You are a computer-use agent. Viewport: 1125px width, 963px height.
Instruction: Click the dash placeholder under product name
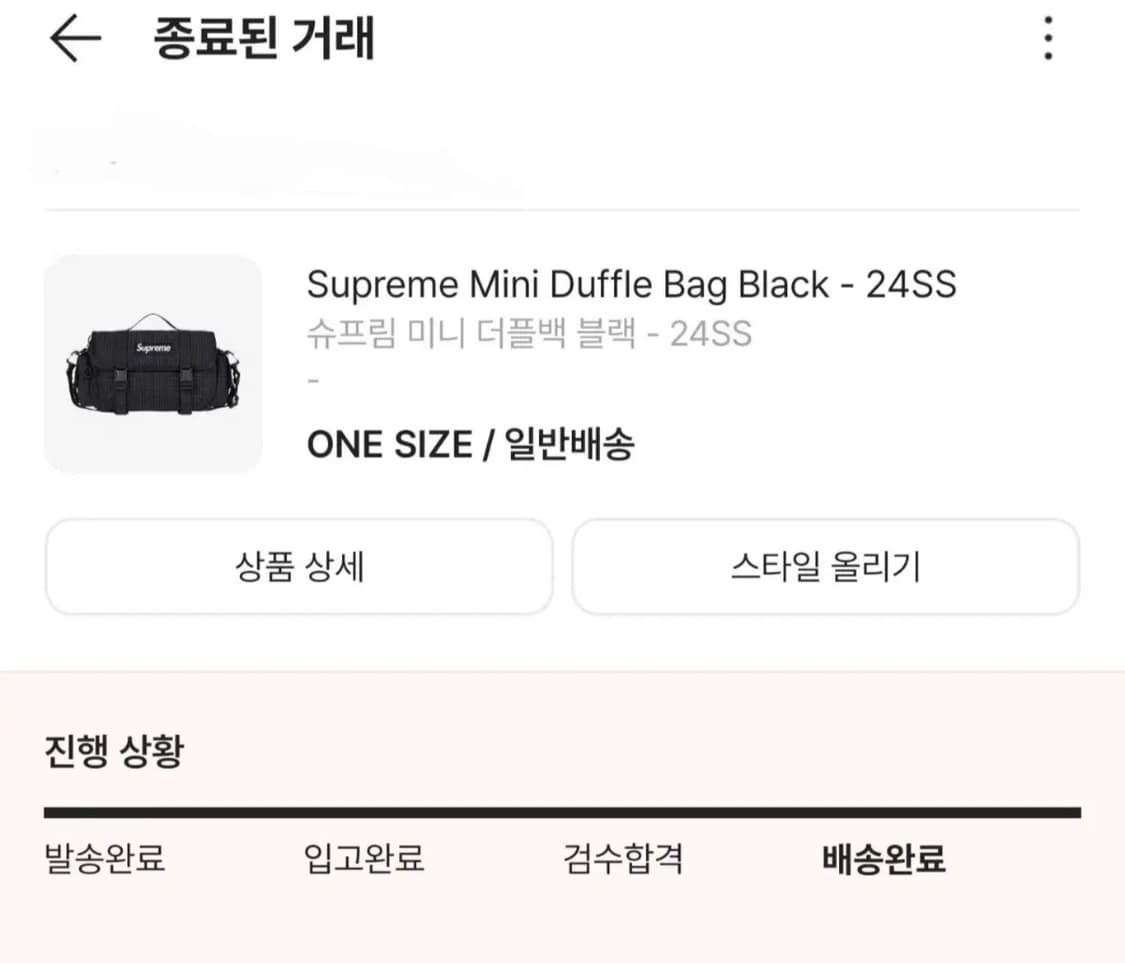point(313,381)
